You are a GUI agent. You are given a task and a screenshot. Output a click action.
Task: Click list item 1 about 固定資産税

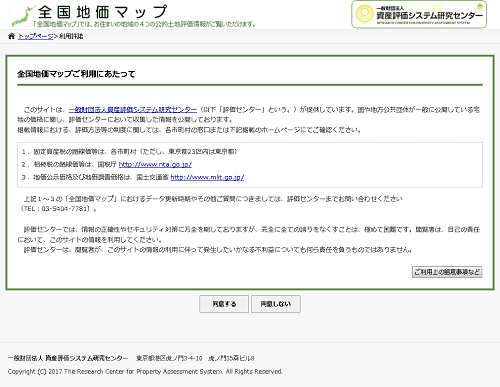(129, 152)
